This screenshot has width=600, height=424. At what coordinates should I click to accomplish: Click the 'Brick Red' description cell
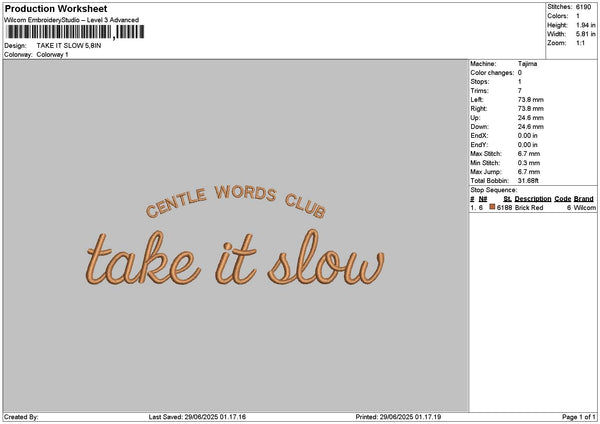pos(529,208)
